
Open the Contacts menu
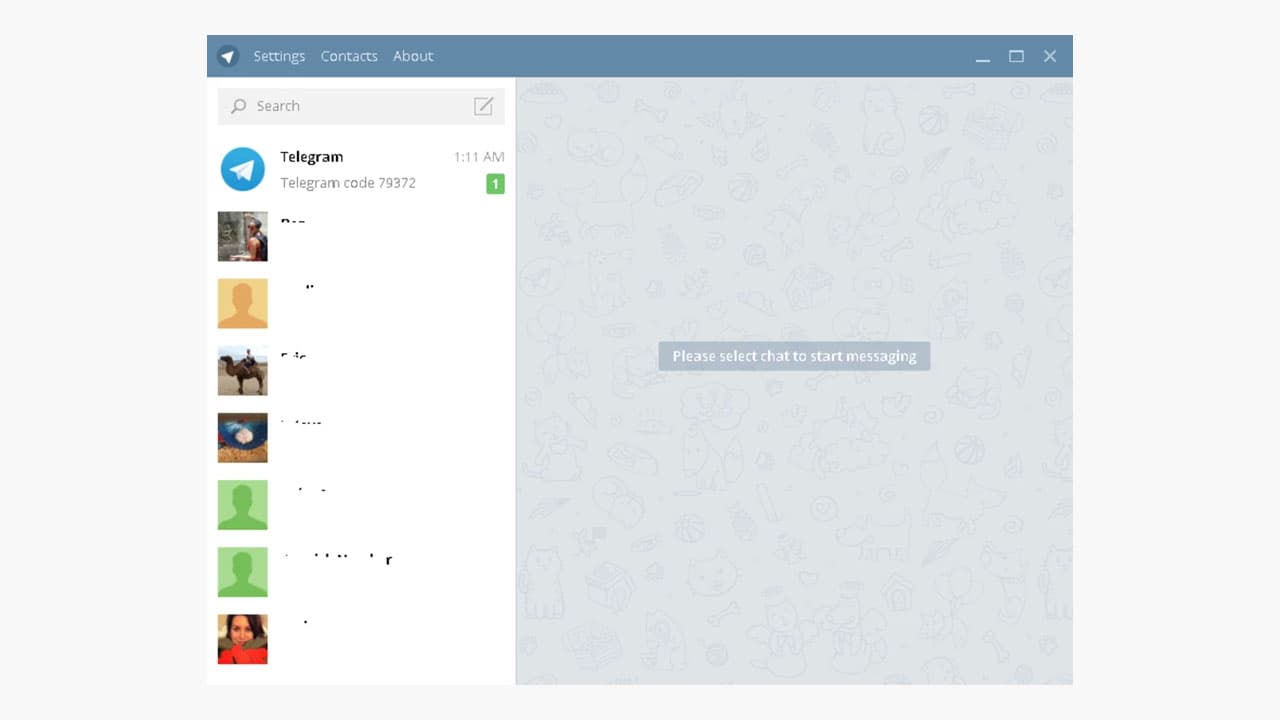349,56
